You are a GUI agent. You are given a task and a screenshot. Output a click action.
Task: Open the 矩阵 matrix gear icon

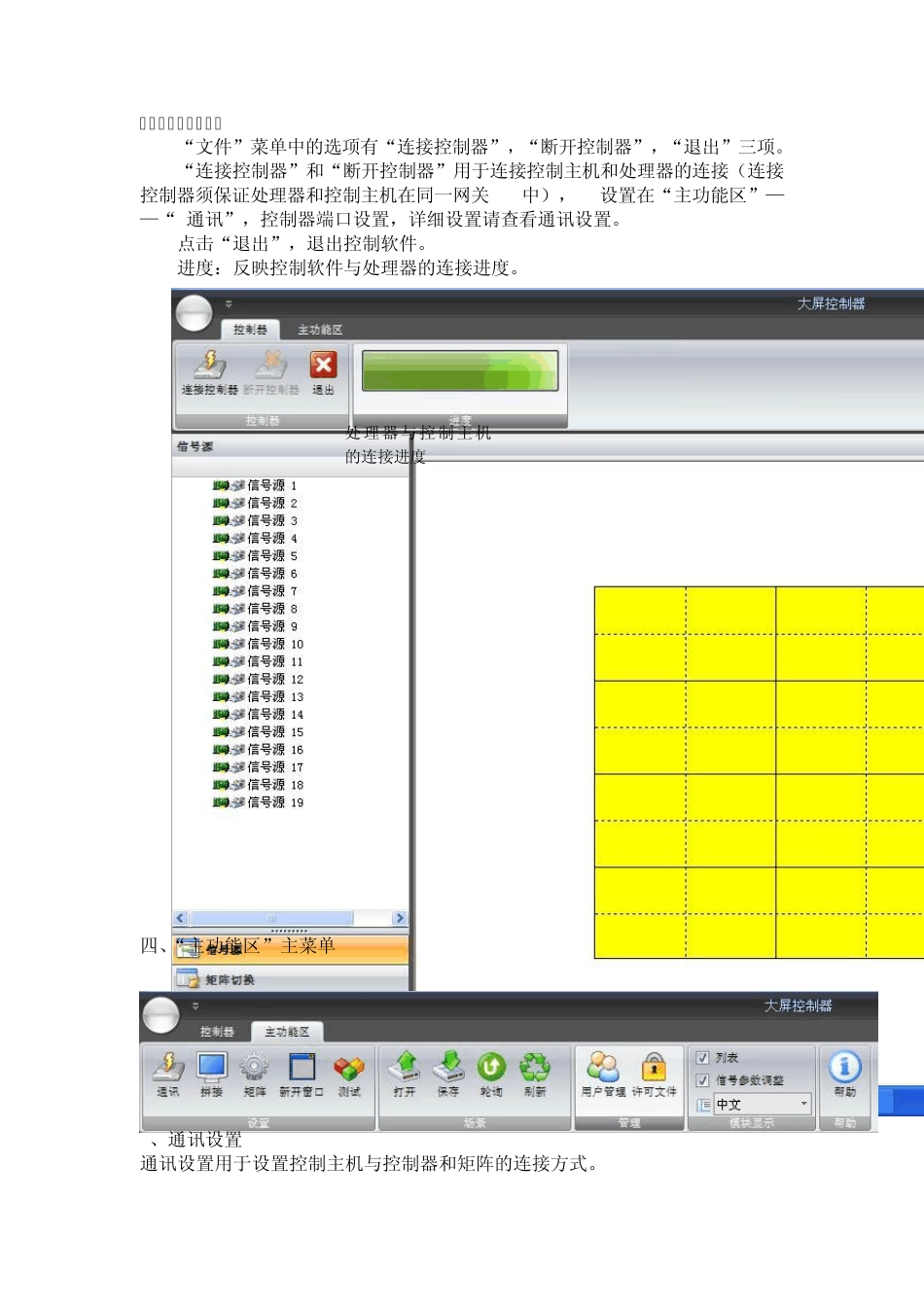[x=254, y=1068]
